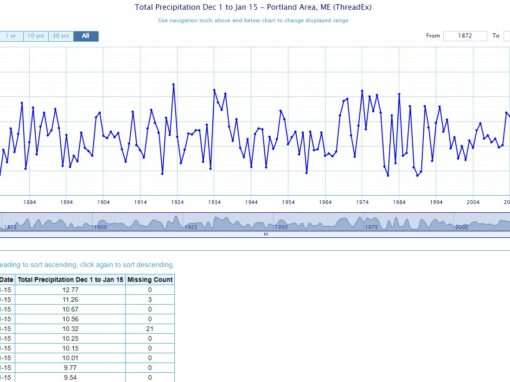Click the navigator scrollbar grip handle

266,234
